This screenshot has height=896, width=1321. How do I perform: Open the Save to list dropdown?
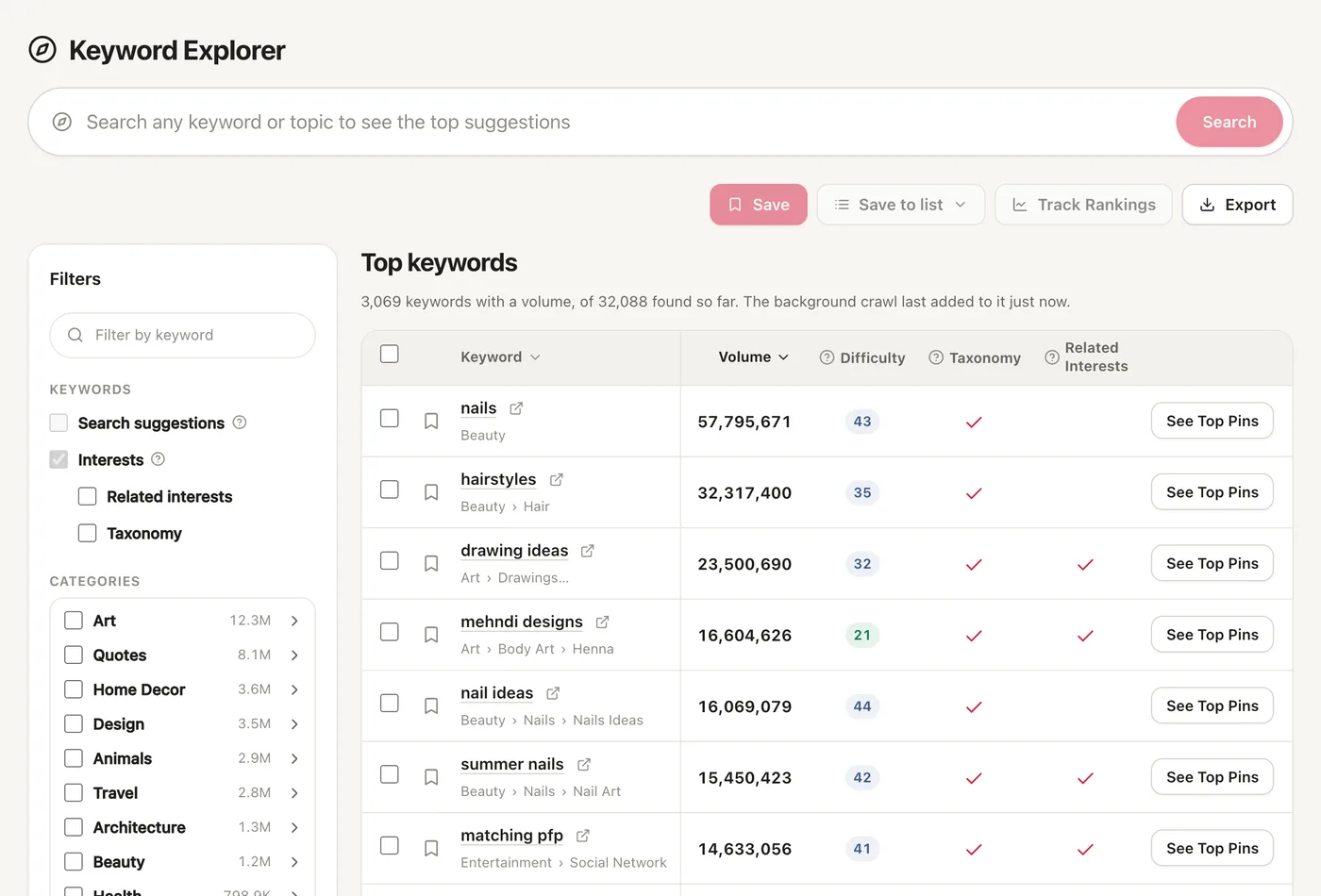[x=901, y=205]
